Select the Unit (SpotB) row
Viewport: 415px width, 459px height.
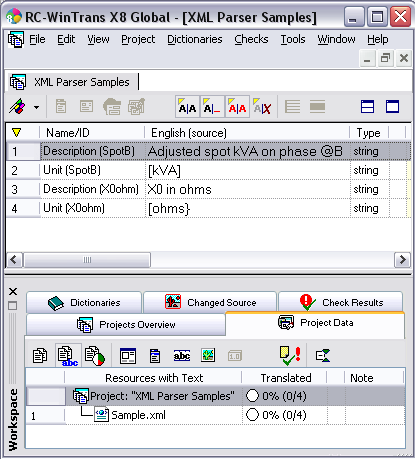coord(208,170)
